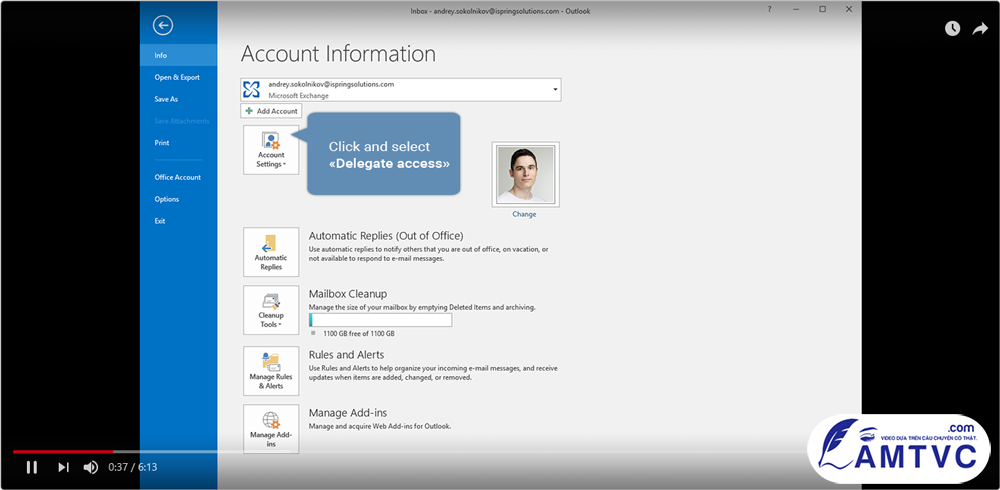Click the back arrow circle icon
The height and width of the screenshot is (490, 1000).
(163, 26)
